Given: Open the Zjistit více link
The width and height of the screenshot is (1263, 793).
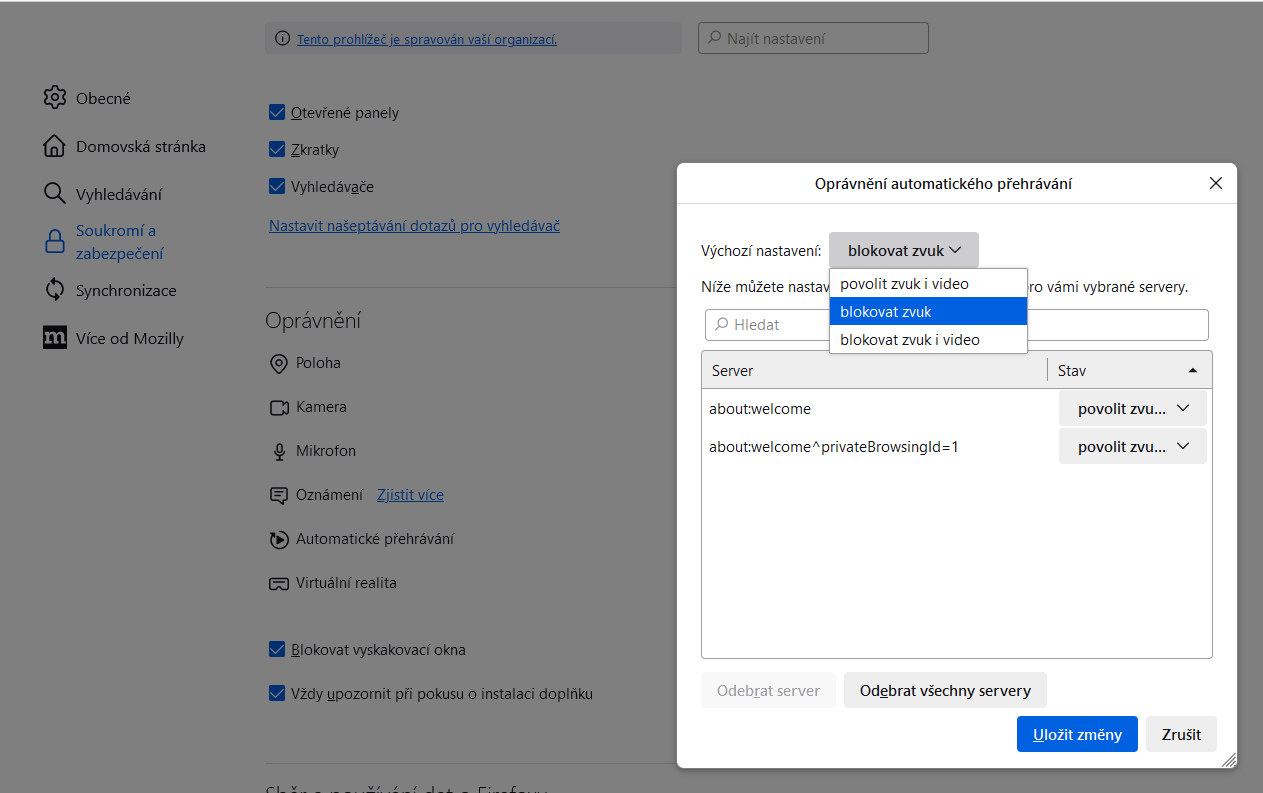Looking at the screenshot, I should click(410, 495).
